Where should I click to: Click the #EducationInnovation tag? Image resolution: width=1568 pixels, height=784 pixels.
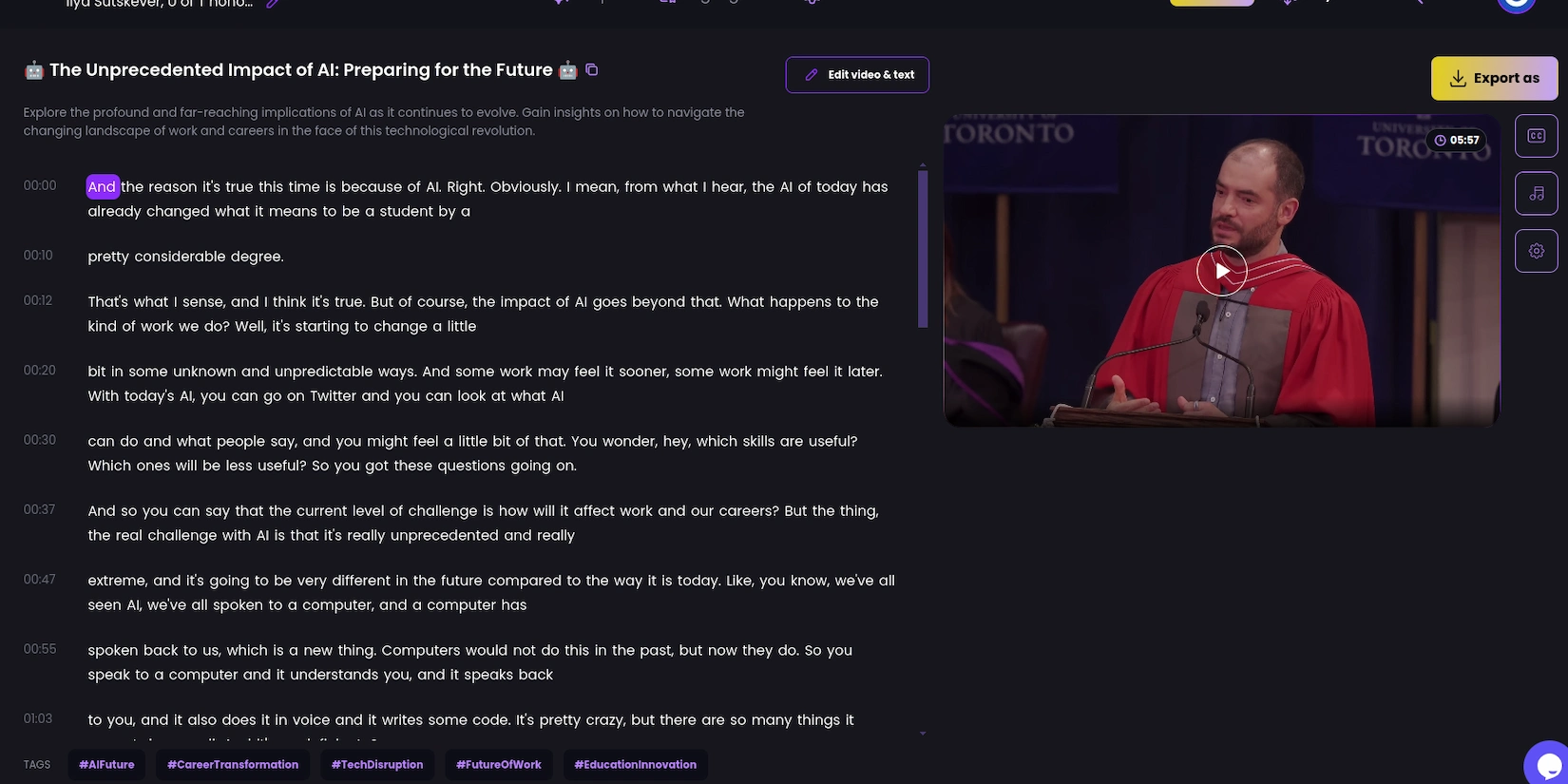pyautogui.click(x=635, y=764)
